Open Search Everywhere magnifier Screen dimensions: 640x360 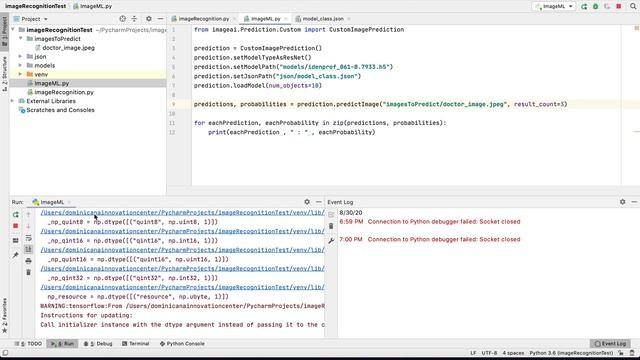(633, 7)
